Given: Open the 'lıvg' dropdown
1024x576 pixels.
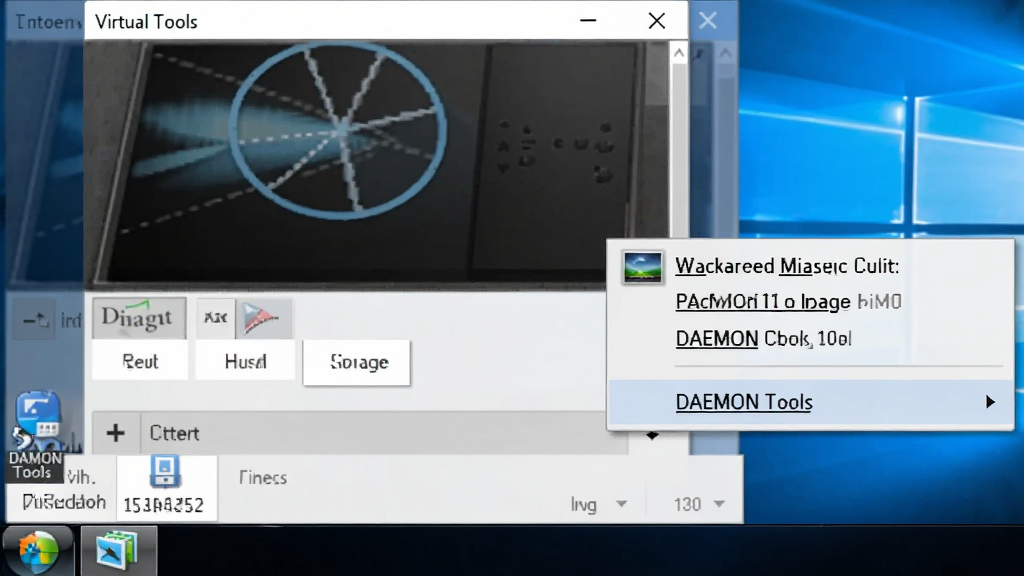Looking at the screenshot, I should pos(599,504).
